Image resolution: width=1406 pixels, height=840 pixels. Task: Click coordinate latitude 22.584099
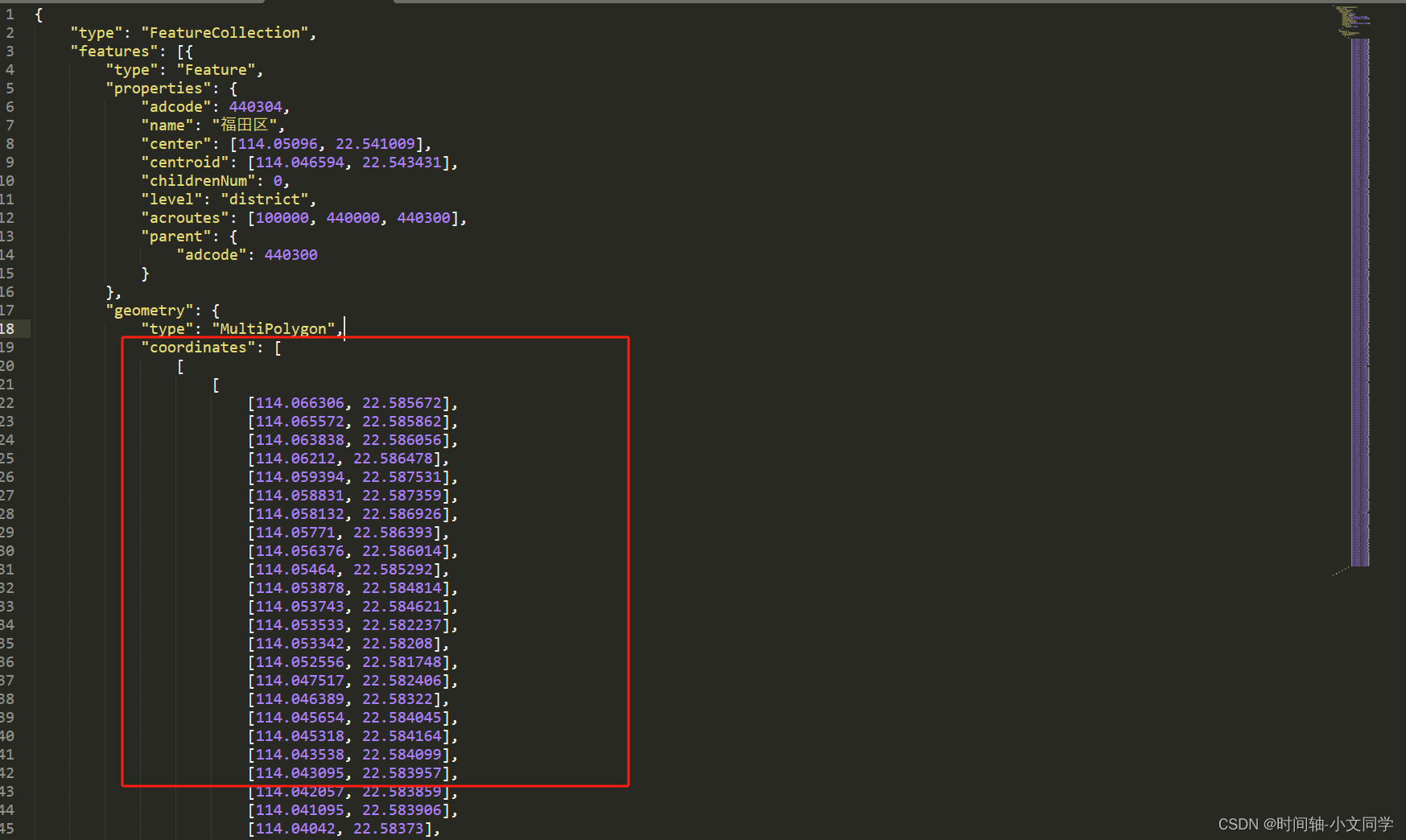click(402, 755)
